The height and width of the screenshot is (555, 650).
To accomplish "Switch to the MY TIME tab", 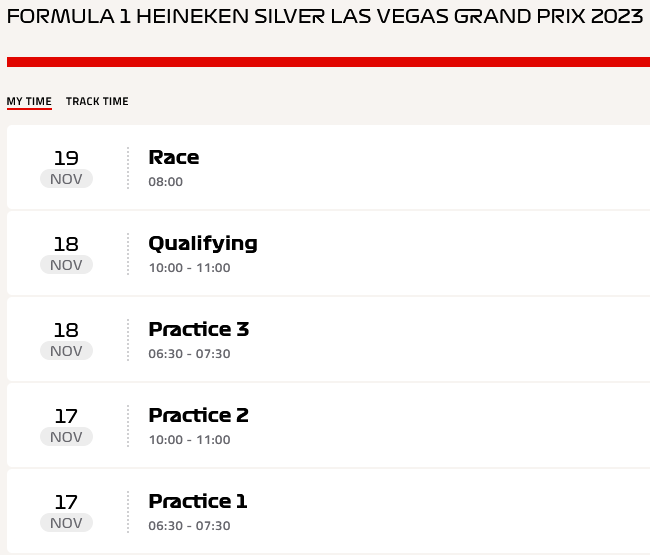I will tap(29, 102).
